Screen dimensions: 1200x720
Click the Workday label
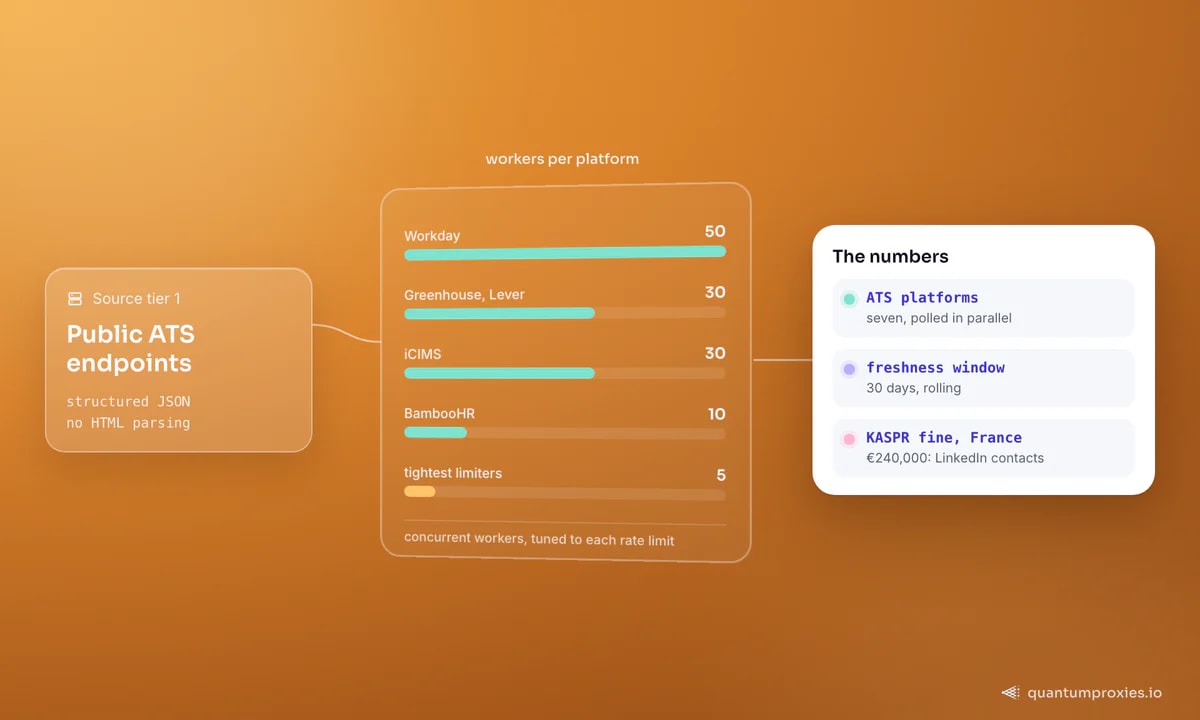tap(432, 236)
